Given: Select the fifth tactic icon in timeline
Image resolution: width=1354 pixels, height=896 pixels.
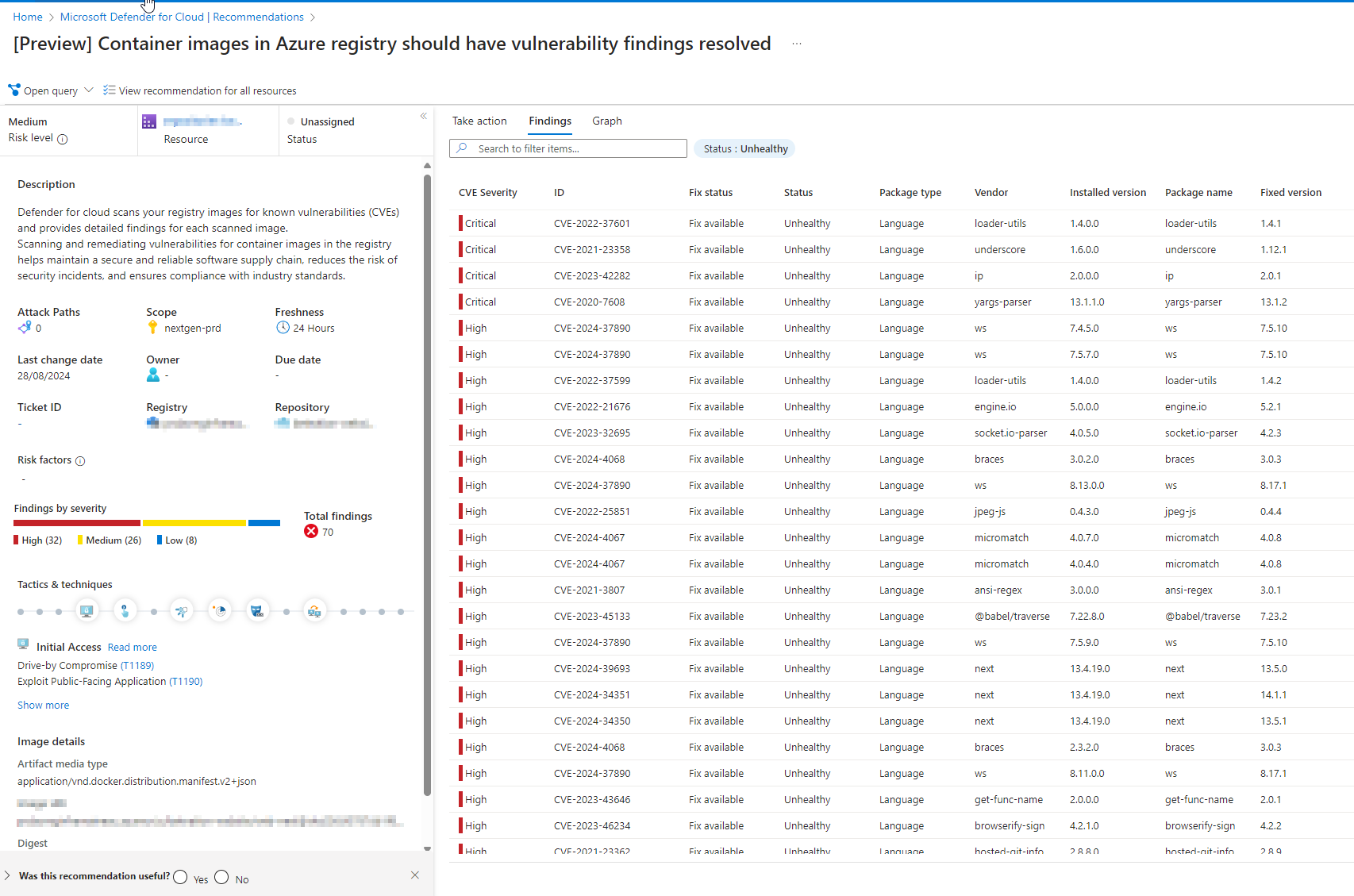Looking at the screenshot, I should [x=258, y=611].
